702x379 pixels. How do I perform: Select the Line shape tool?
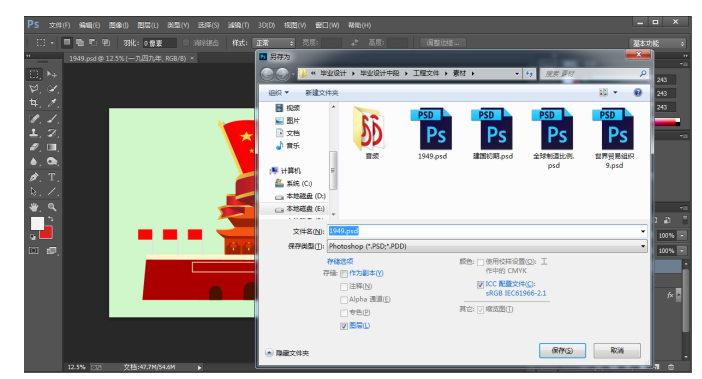(x=52, y=192)
